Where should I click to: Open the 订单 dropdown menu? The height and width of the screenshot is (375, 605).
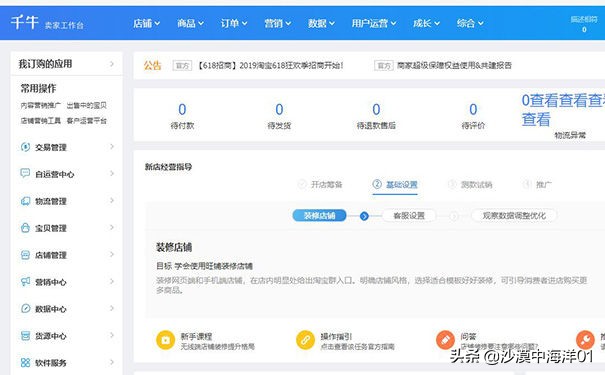click(234, 23)
